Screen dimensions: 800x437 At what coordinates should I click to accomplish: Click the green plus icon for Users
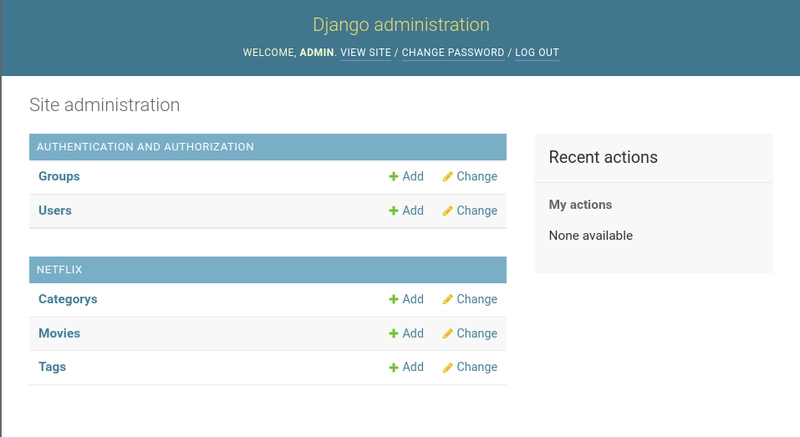coord(394,211)
